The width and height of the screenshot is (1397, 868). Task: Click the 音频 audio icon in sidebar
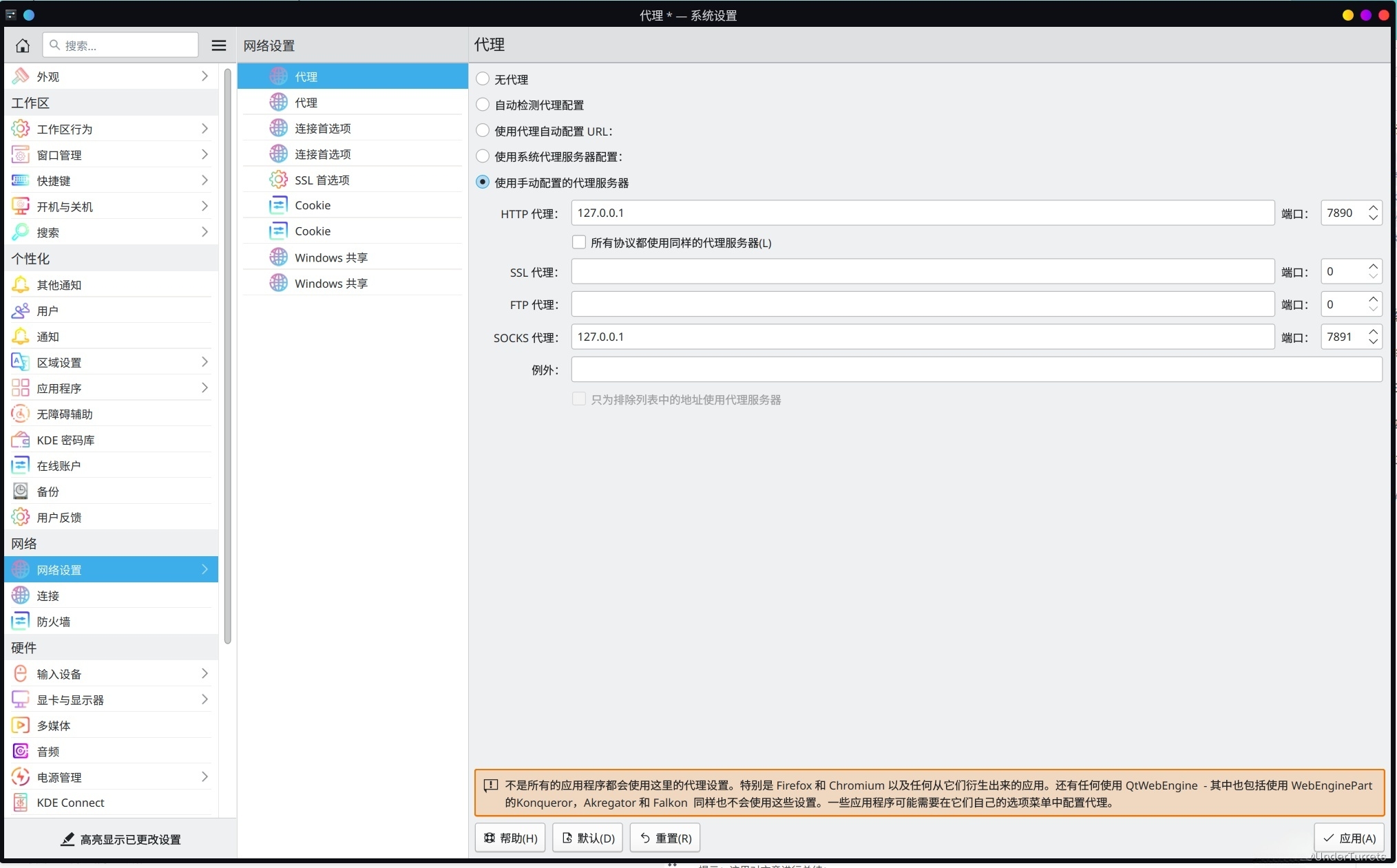pyautogui.click(x=21, y=751)
